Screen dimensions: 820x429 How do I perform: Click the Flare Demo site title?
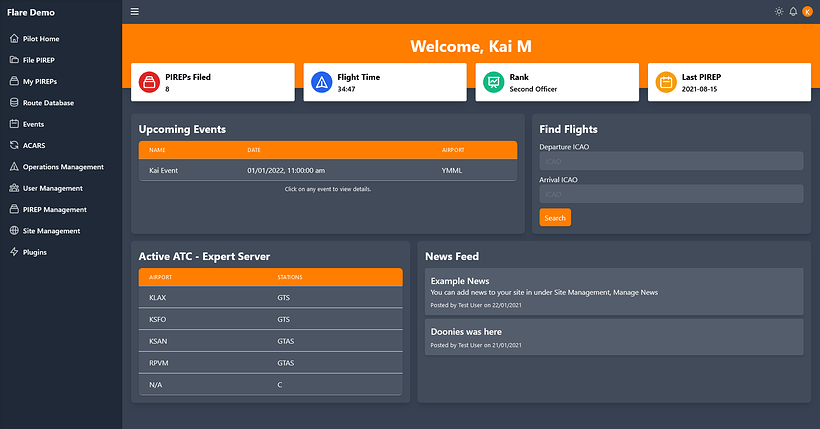pyautogui.click(x=31, y=13)
